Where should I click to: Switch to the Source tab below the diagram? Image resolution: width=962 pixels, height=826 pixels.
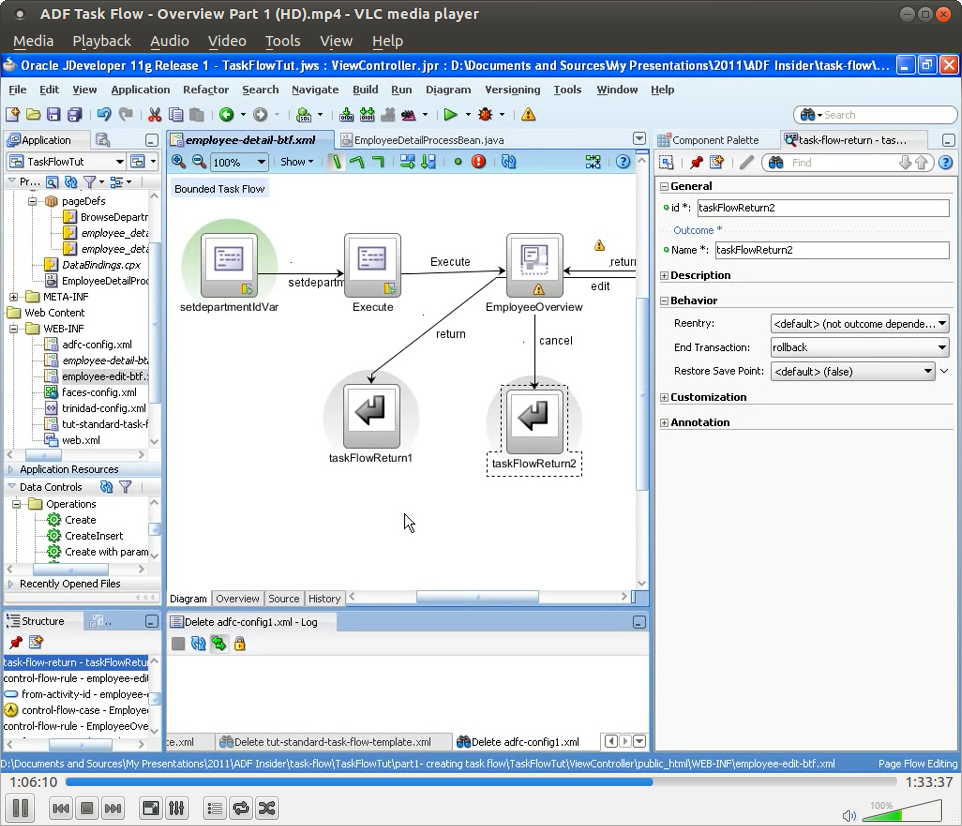pyautogui.click(x=283, y=598)
